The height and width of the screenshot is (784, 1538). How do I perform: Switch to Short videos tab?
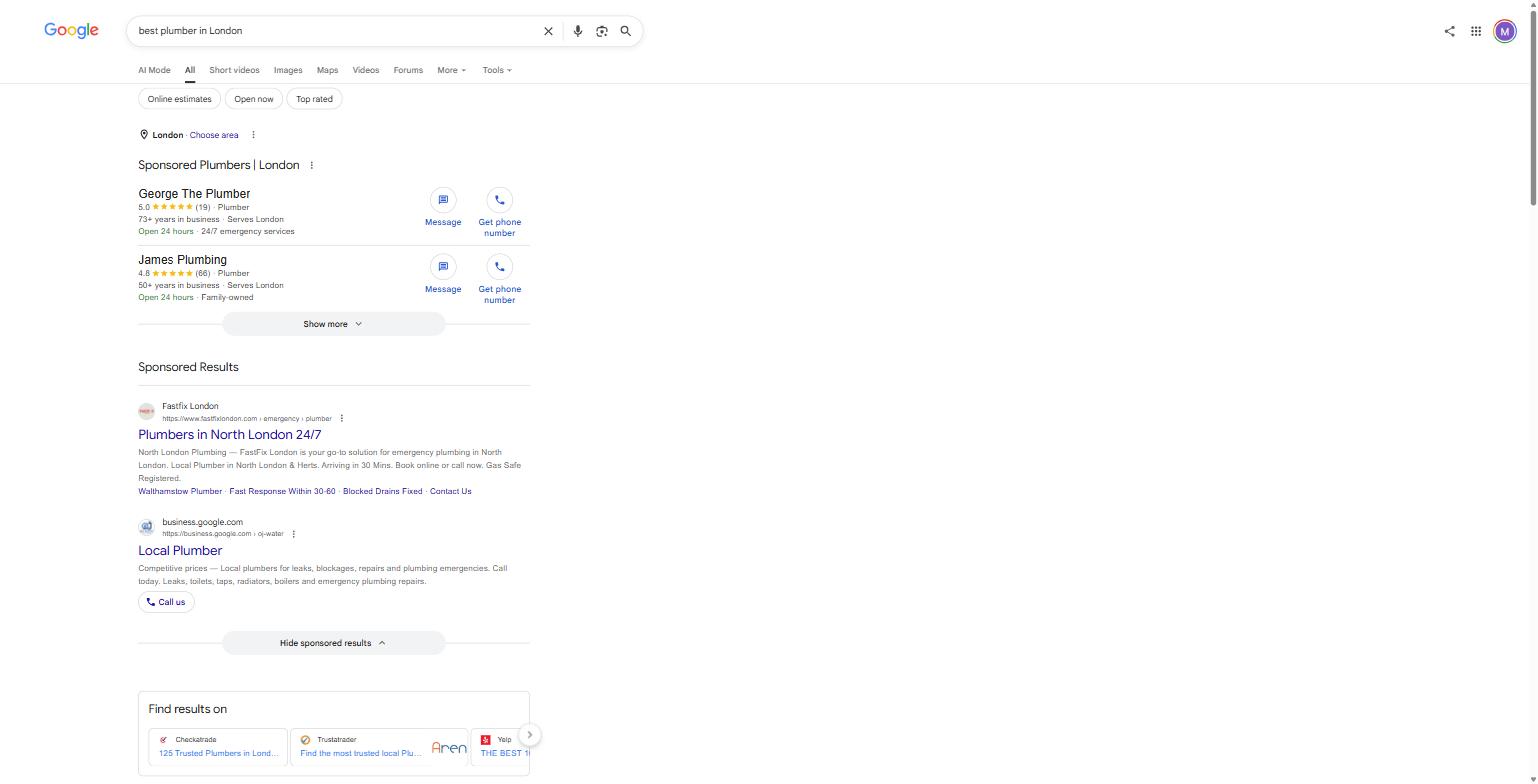(x=234, y=70)
